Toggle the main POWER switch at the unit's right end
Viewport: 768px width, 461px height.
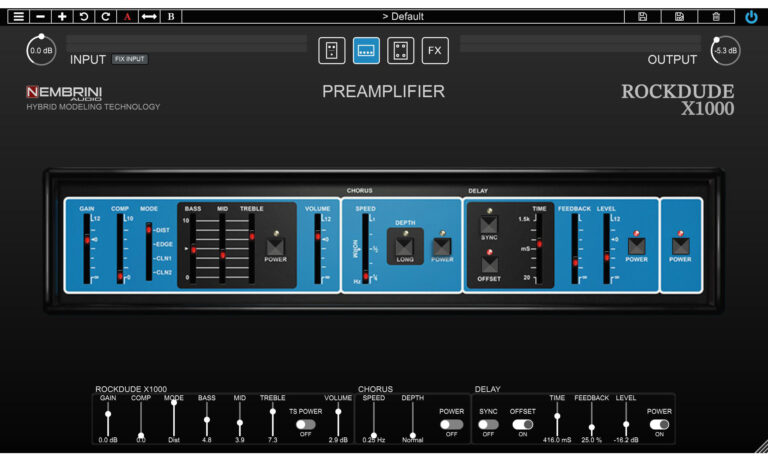pyautogui.click(x=680, y=246)
